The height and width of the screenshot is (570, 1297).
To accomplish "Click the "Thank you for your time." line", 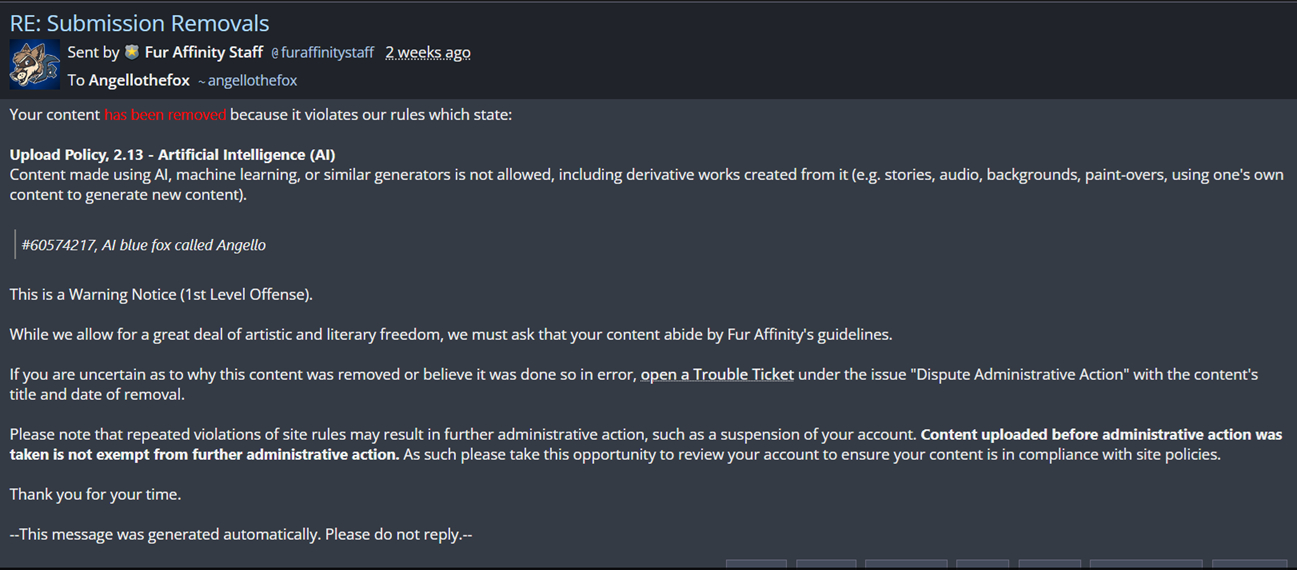I will (x=95, y=495).
